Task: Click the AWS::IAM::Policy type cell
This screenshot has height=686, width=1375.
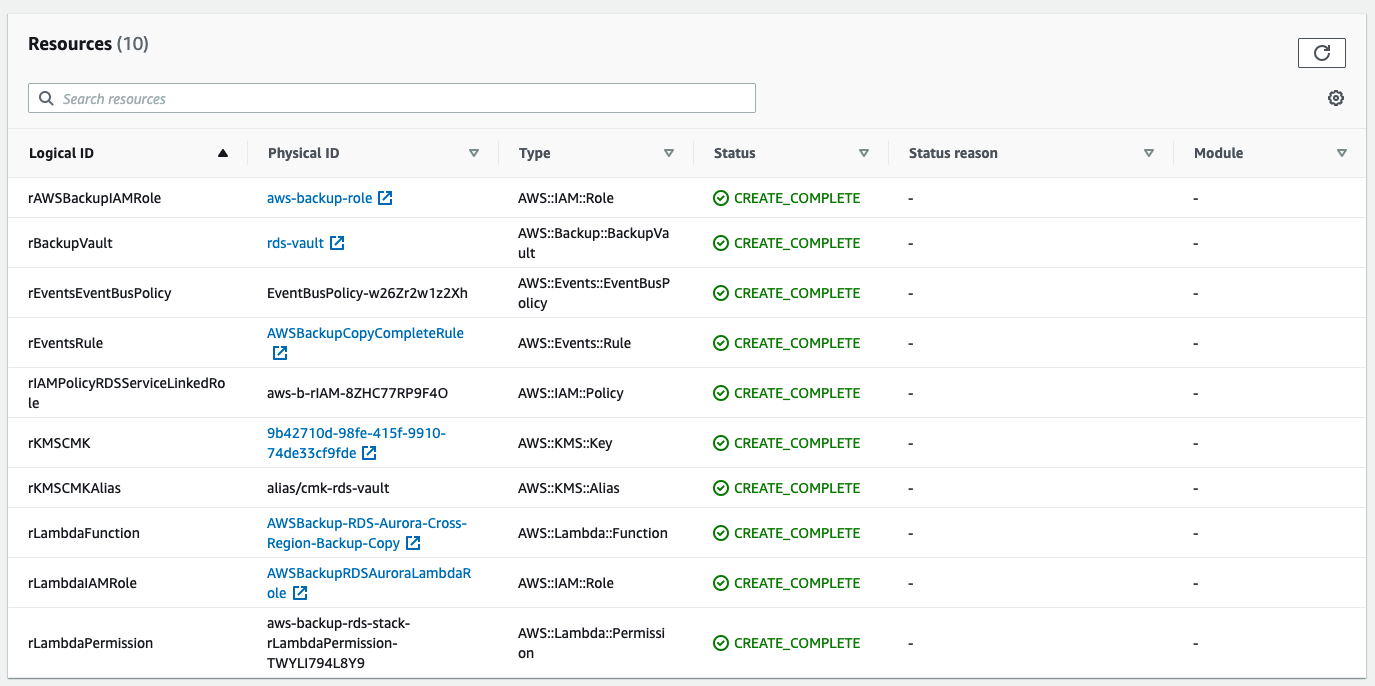Action: (571, 393)
